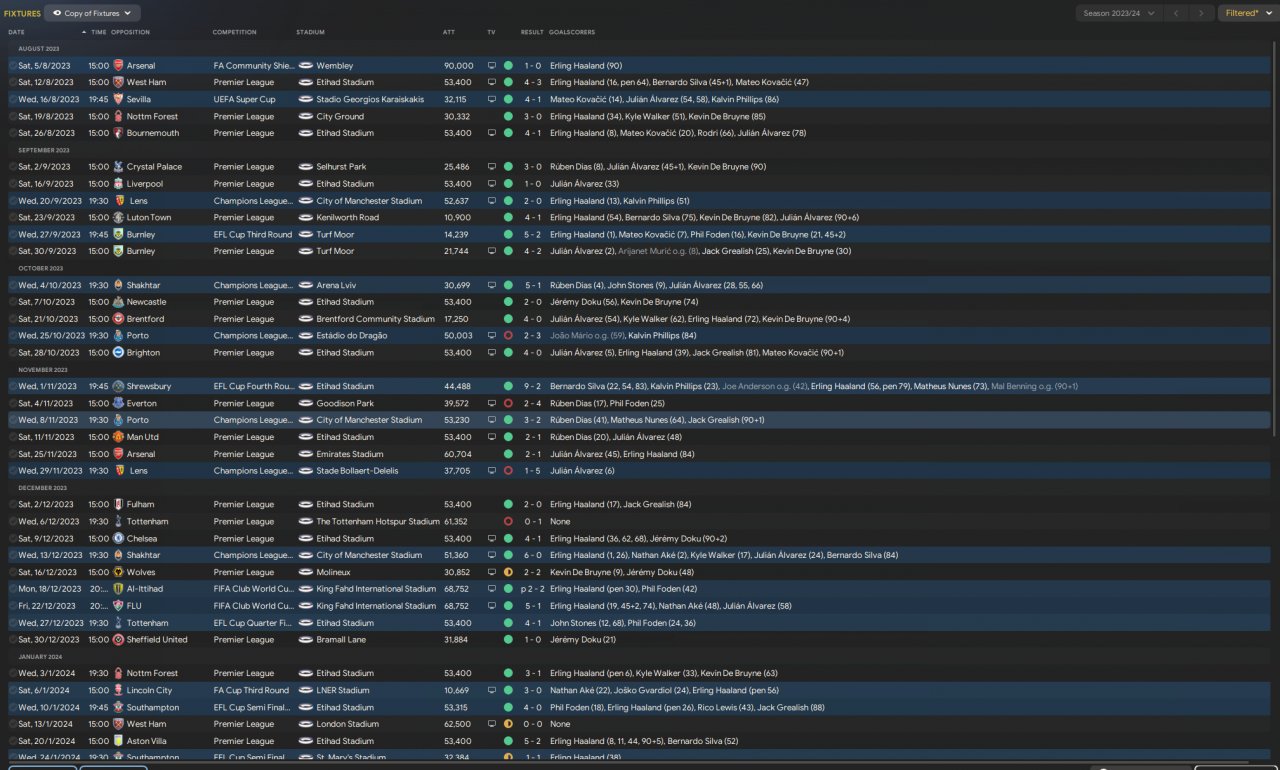Click the Brentford club crest icon
This screenshot has height=770, width=1280.
click(118, 319)
